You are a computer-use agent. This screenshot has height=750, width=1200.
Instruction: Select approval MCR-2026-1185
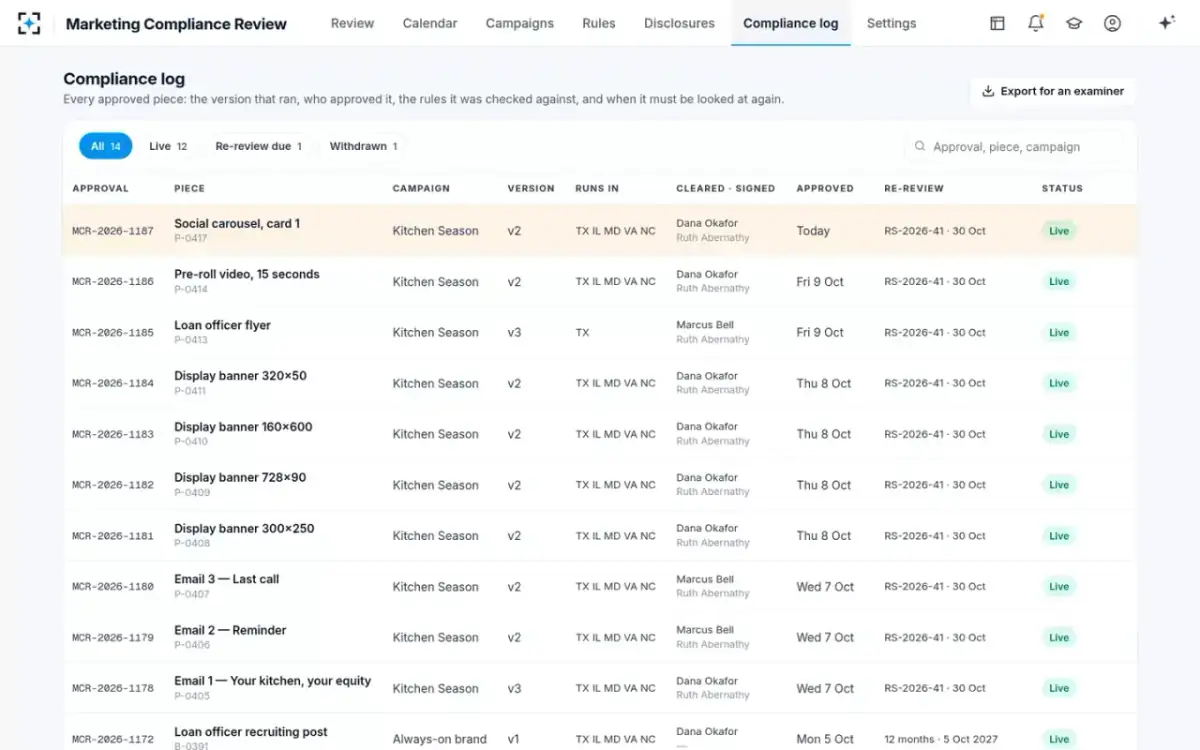coord(113,333)
